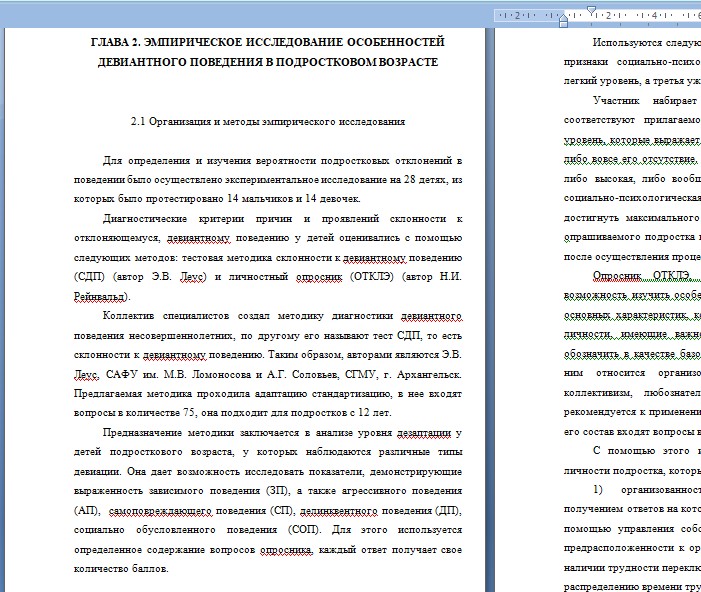This screenshot has width=701, height=592.
Task: Click the abbreviation '(СОП)'
Action: pos(305,530)
